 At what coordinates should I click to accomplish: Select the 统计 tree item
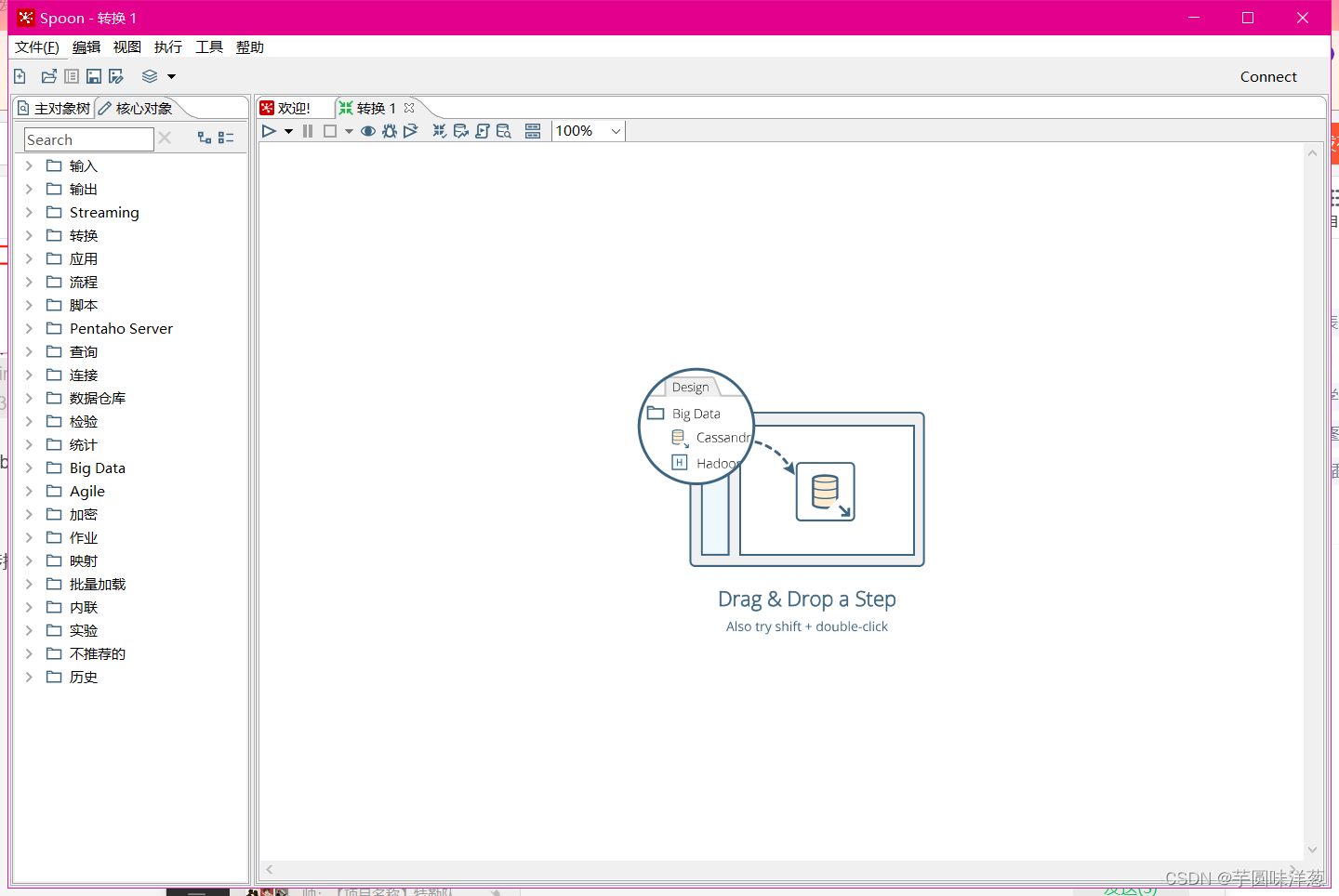84,444
